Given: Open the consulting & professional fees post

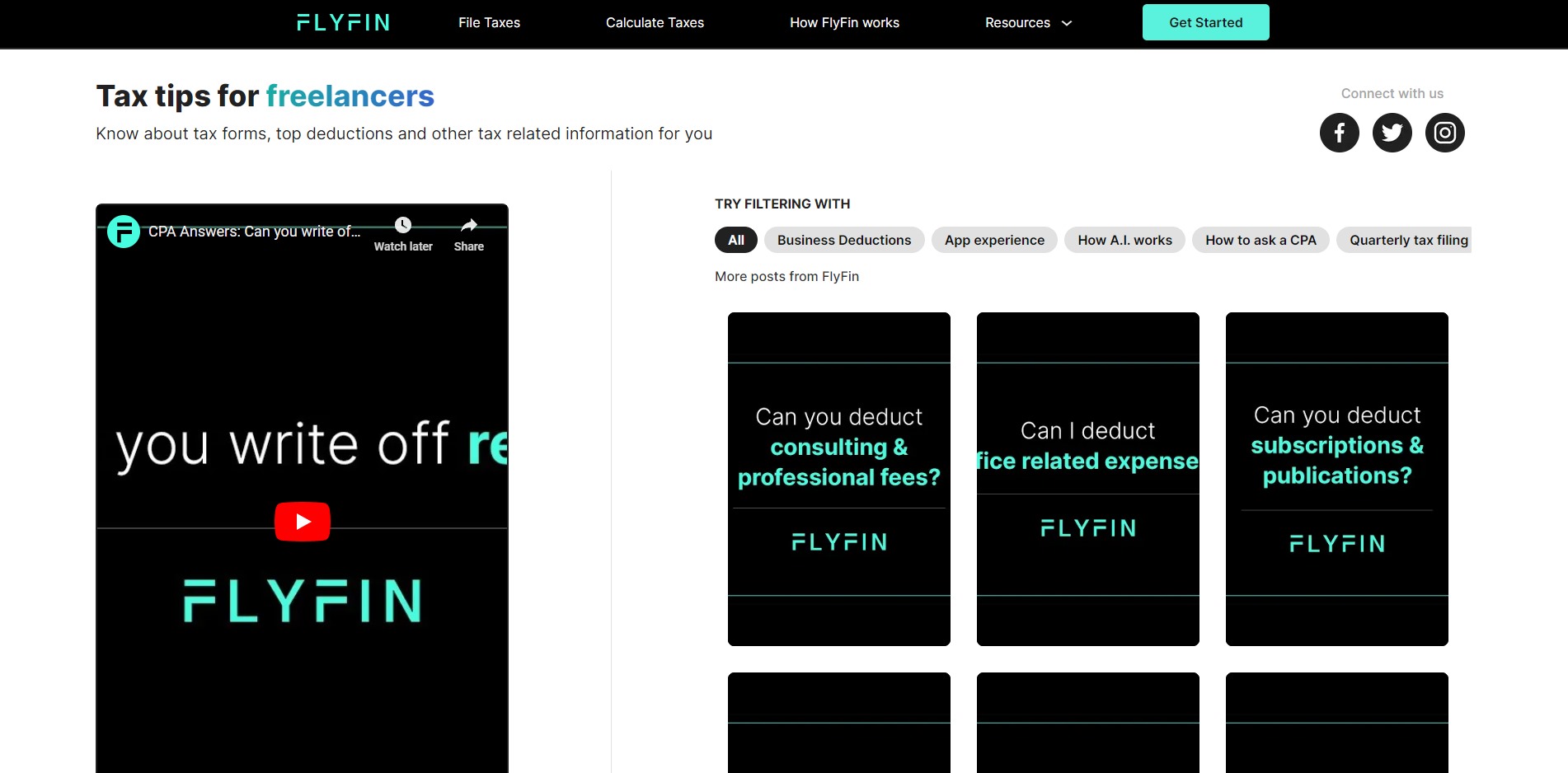Looking at the screenshot, I should [x=839, y=479].
